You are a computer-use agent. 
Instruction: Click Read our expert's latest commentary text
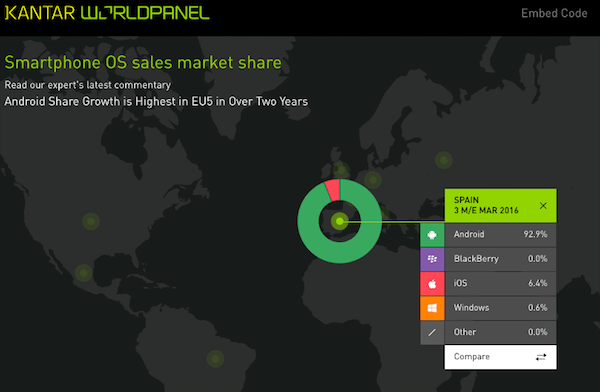click(x=88, y=85)
